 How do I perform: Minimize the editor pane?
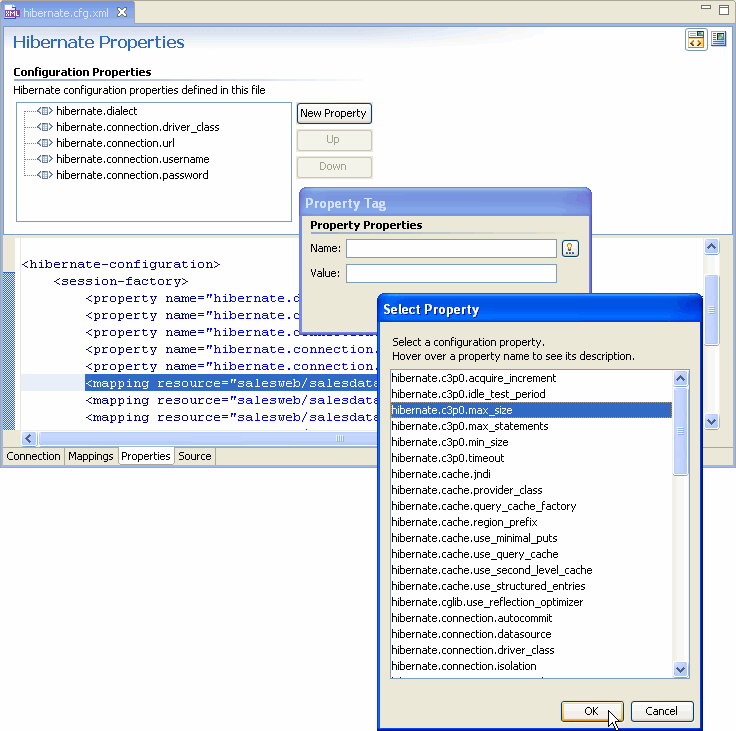point(705,7)
